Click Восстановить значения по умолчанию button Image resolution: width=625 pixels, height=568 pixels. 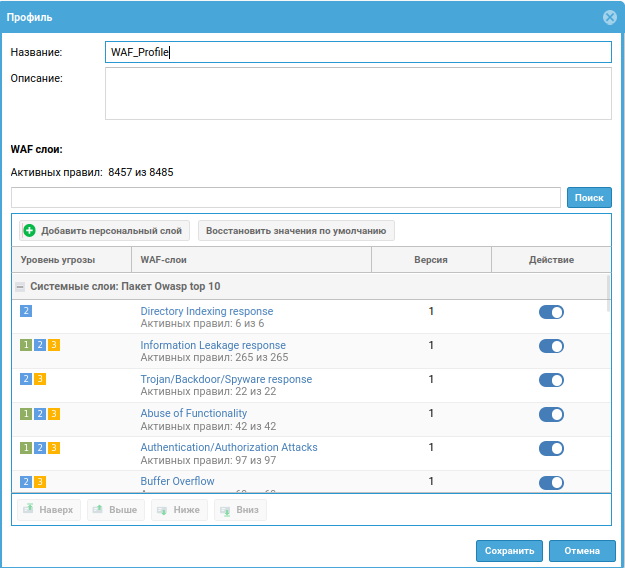(296, 231)
